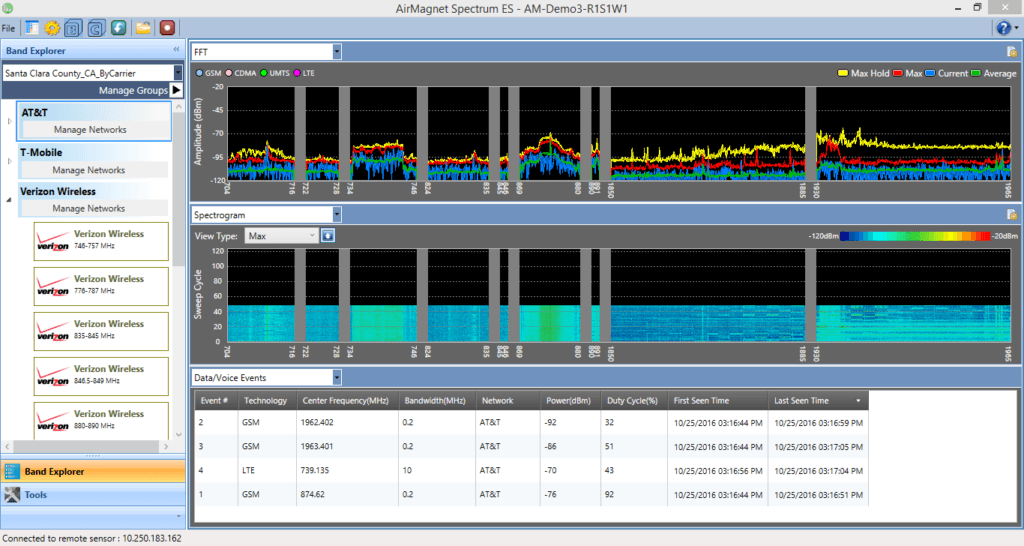Toggle the red Max trace
Screen dimensions: 1024x546
pyautogui.click(x=898, y=73)
